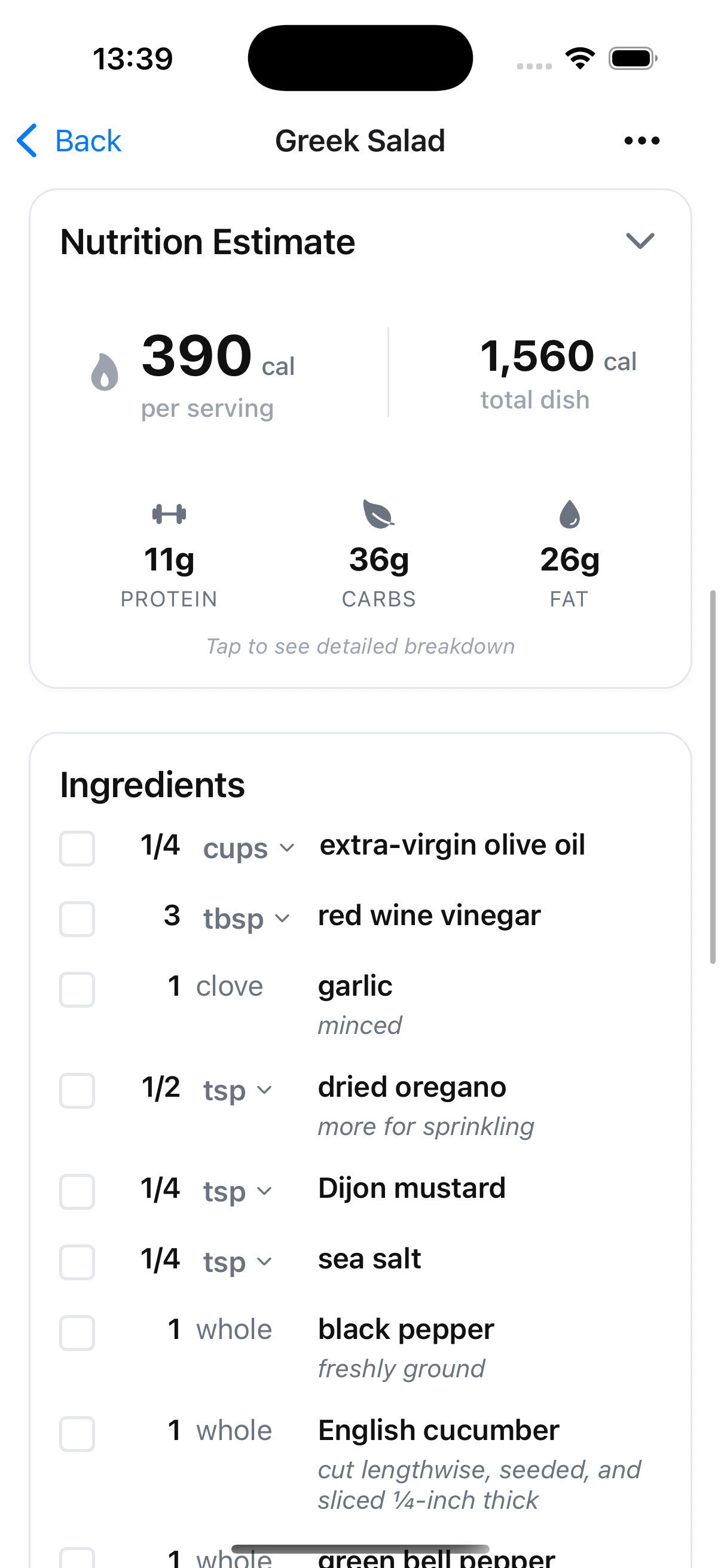Change the tbsp unit for red wine vinegar
The image size is (721, 1568).
pos(246,919)
